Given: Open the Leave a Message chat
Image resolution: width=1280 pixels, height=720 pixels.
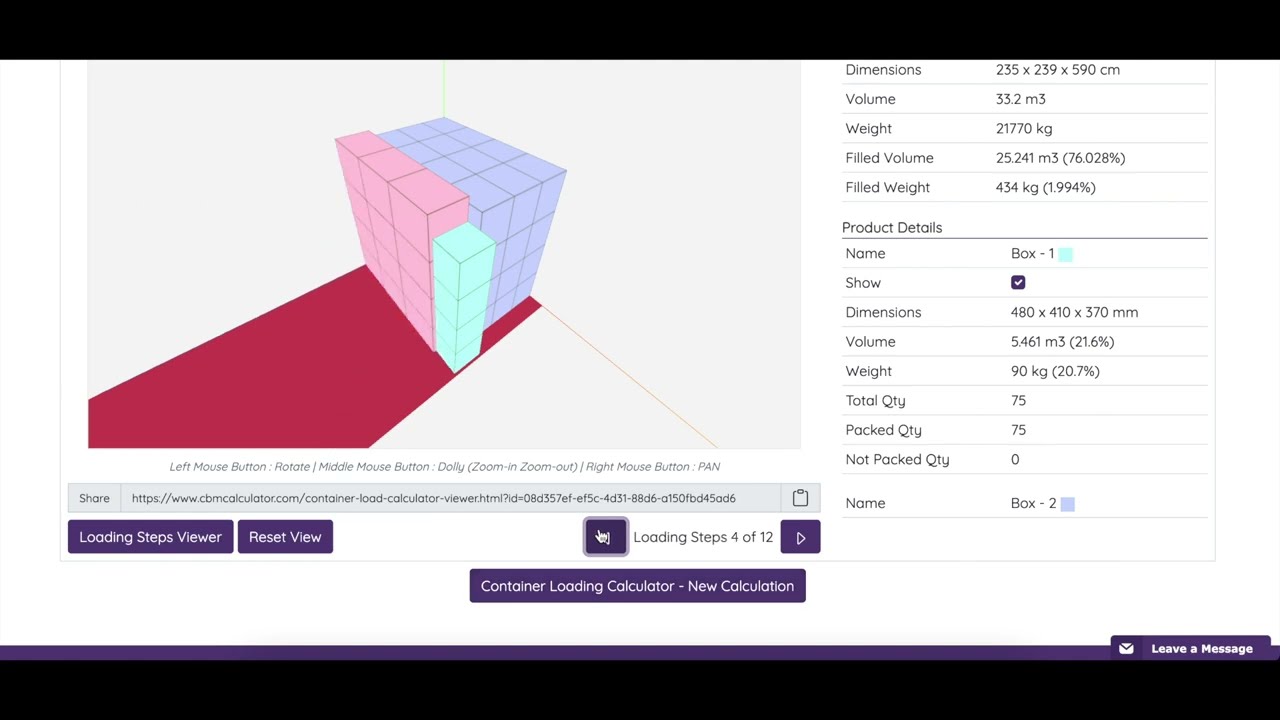Looking at the screenshot, I should (1190, 648).
